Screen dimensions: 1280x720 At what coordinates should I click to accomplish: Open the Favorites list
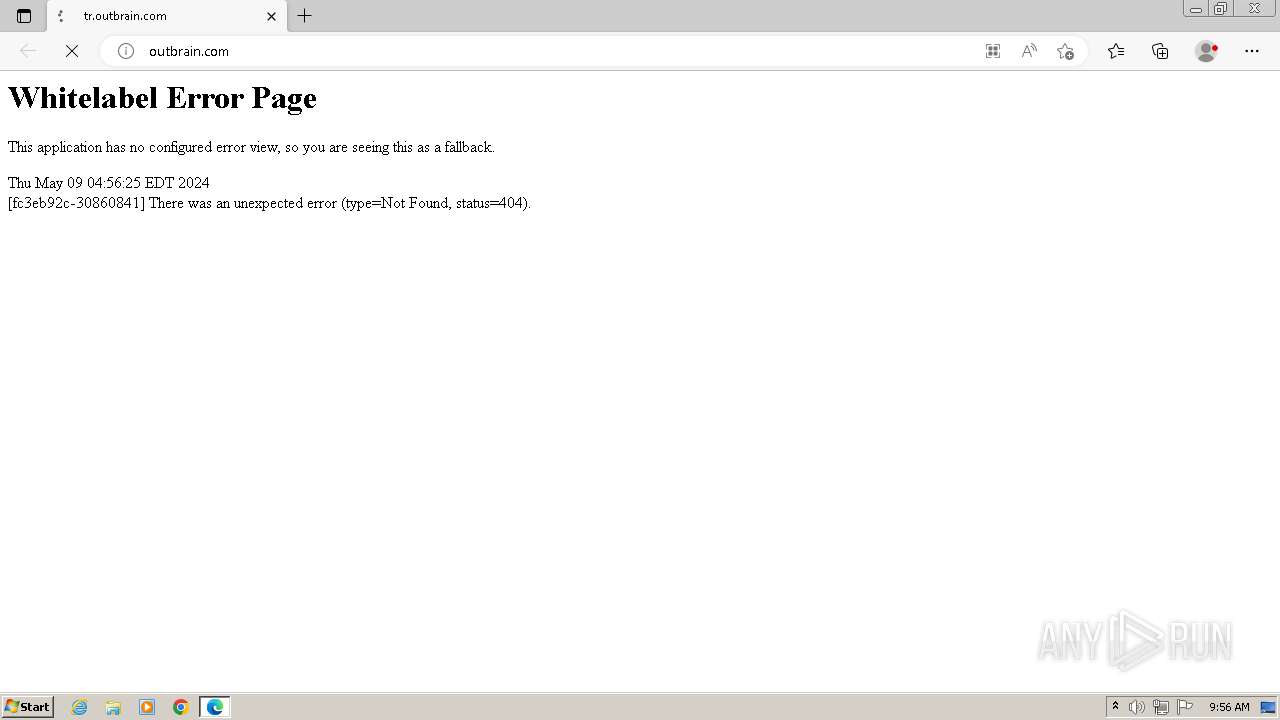tap(1116, 51)
